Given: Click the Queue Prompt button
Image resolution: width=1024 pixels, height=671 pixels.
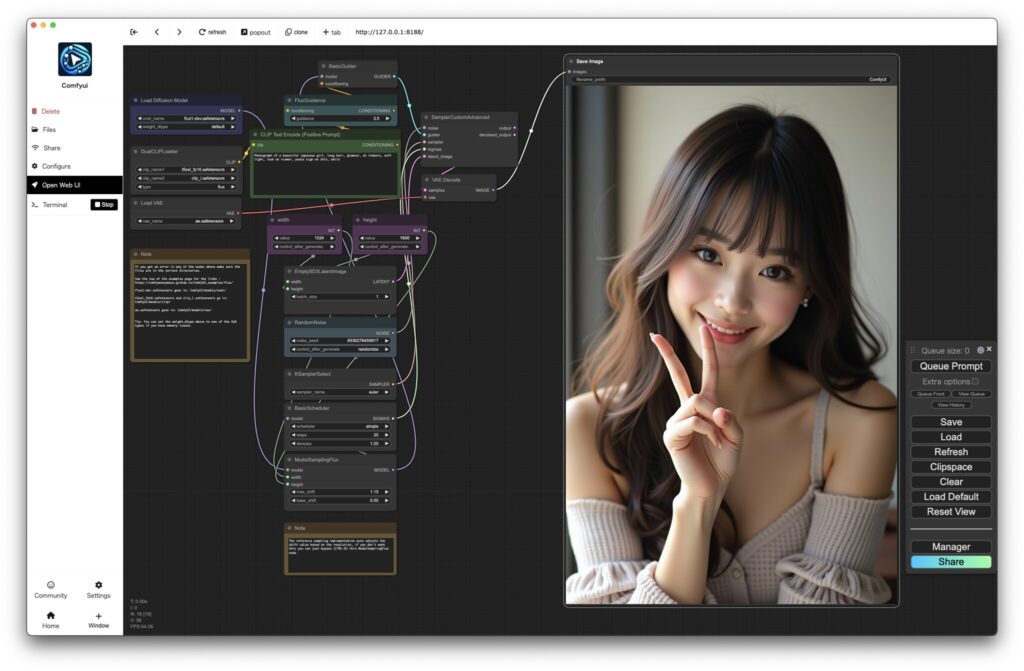Looking at the screenshot, I should click(951, 366).
